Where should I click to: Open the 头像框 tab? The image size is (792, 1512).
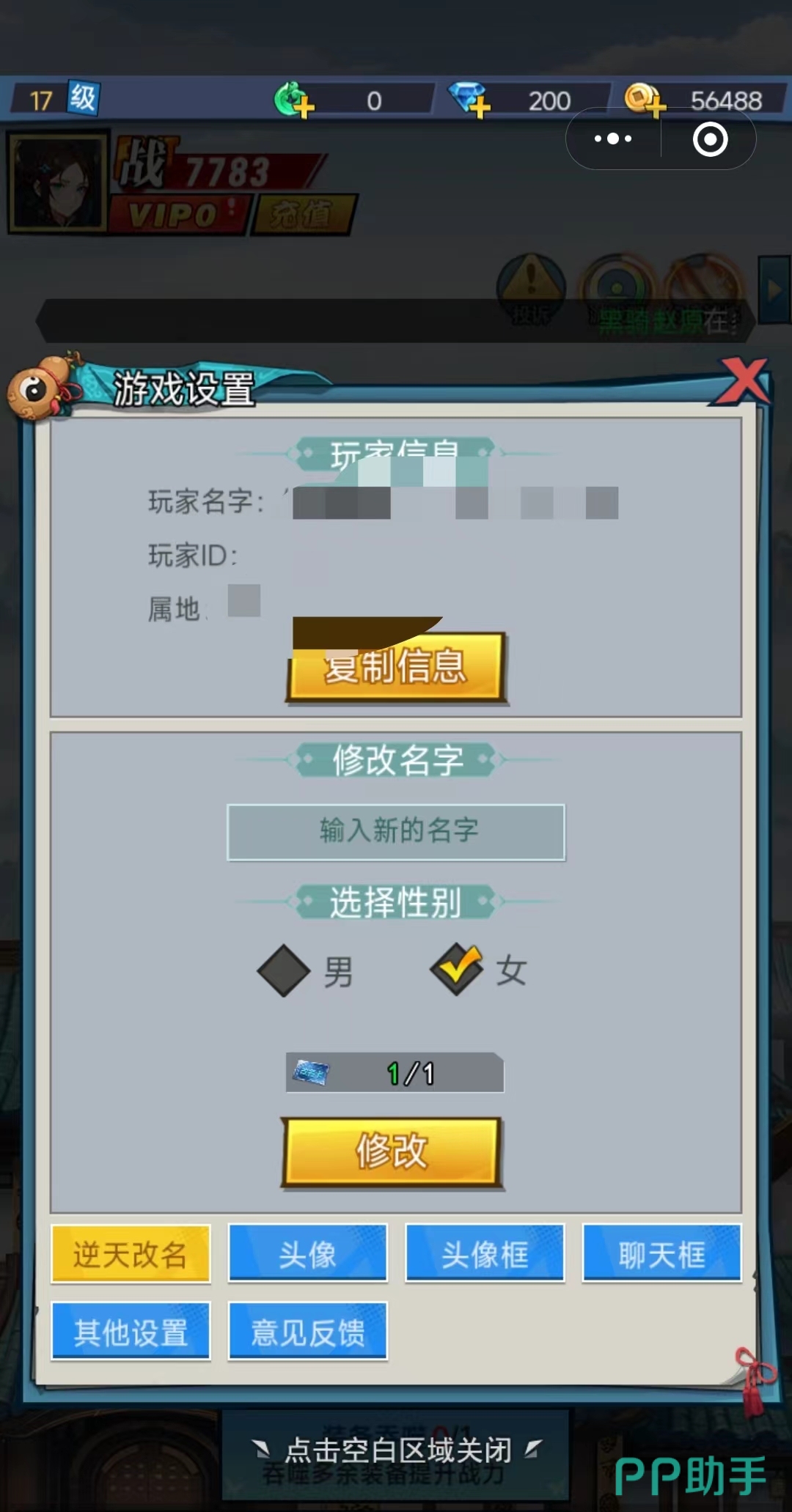[485, 1253]
